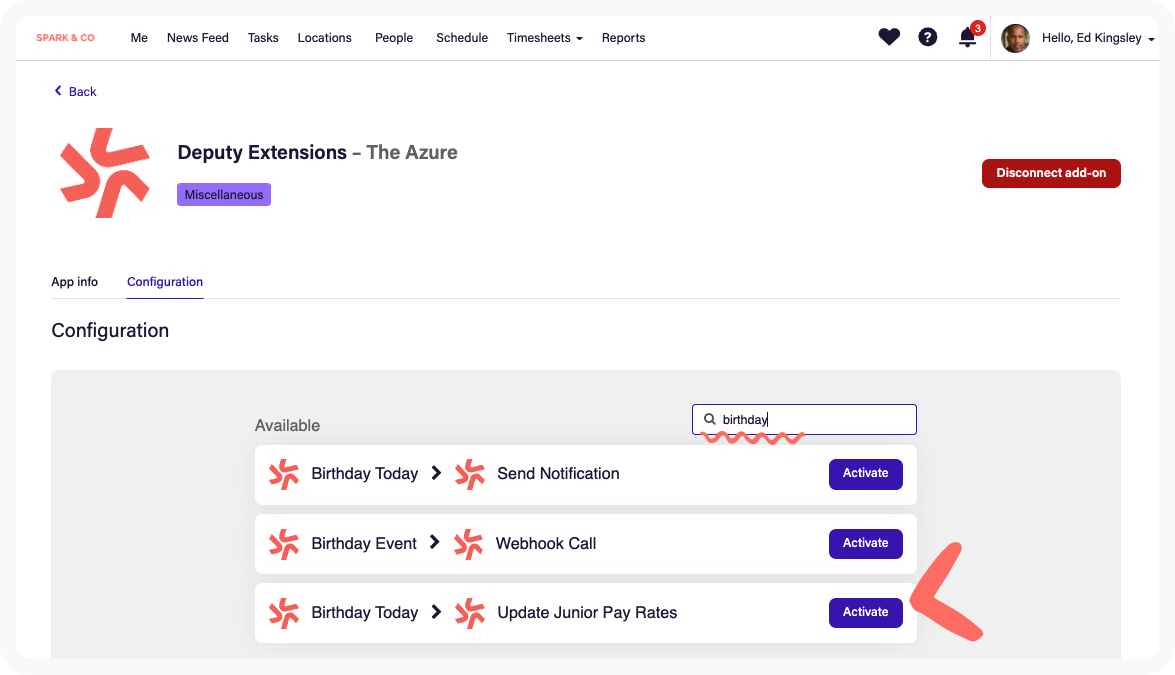Screen dimensions: 1175x675
Task: Click the search magnifier icon
Action: point(710,420)
